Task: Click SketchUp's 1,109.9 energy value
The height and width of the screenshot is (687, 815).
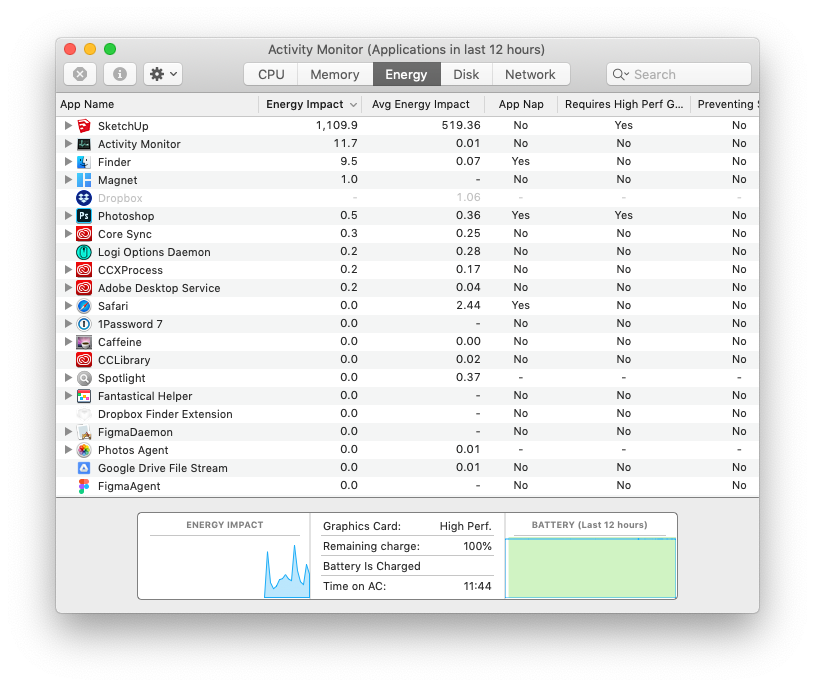Action: tap(337, 125)
